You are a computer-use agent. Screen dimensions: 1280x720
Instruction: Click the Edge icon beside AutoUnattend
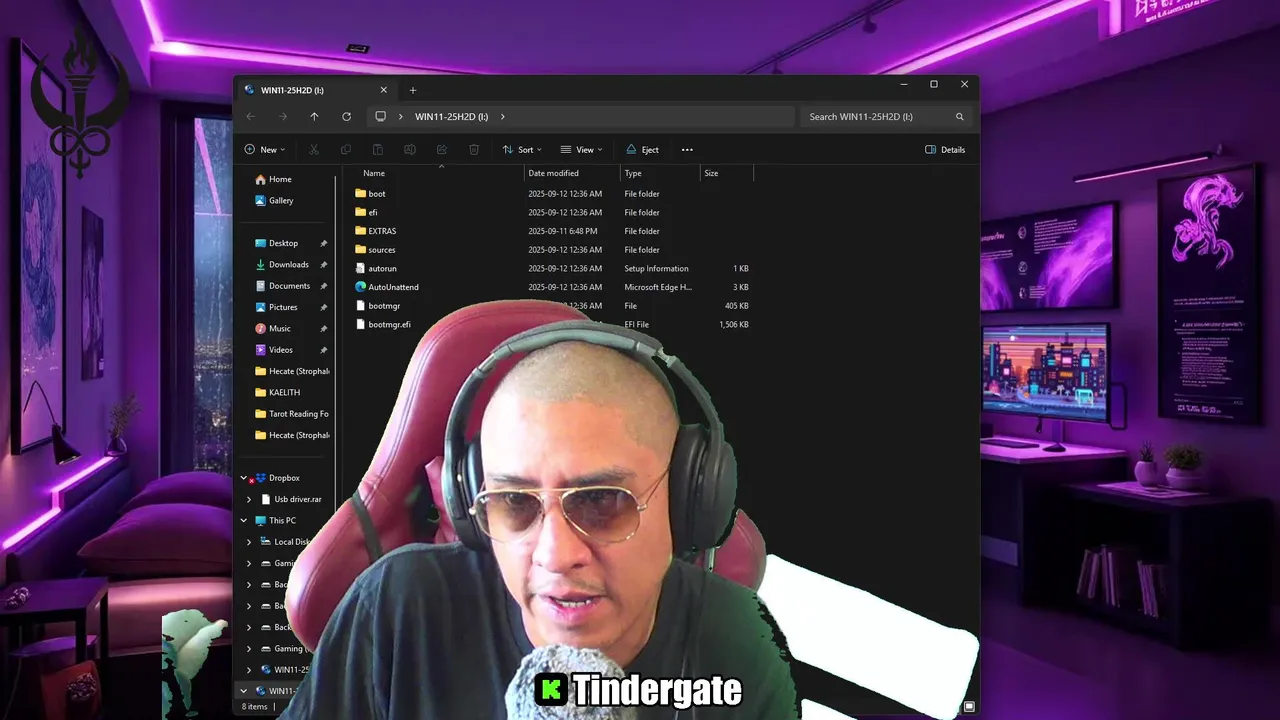click(361, 287)
